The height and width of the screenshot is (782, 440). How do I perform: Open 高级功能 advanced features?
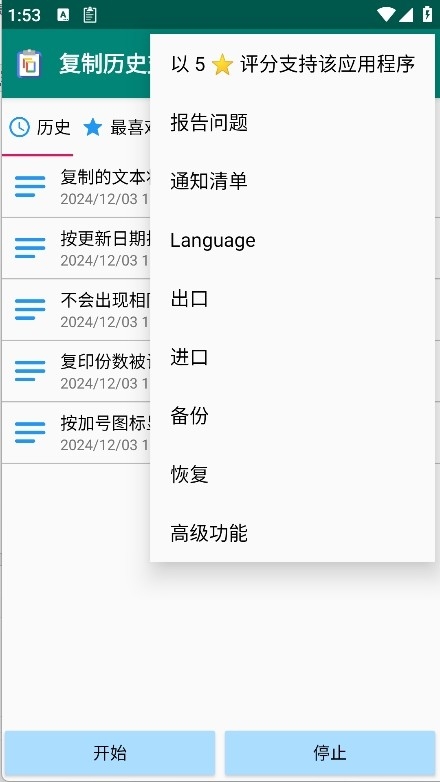click(292, 533)
